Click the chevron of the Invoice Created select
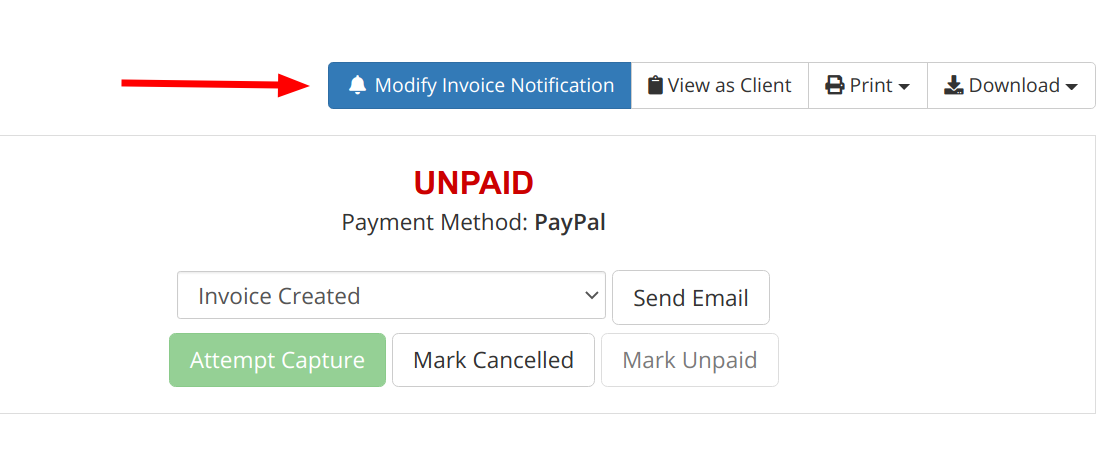 pos(591,295)
